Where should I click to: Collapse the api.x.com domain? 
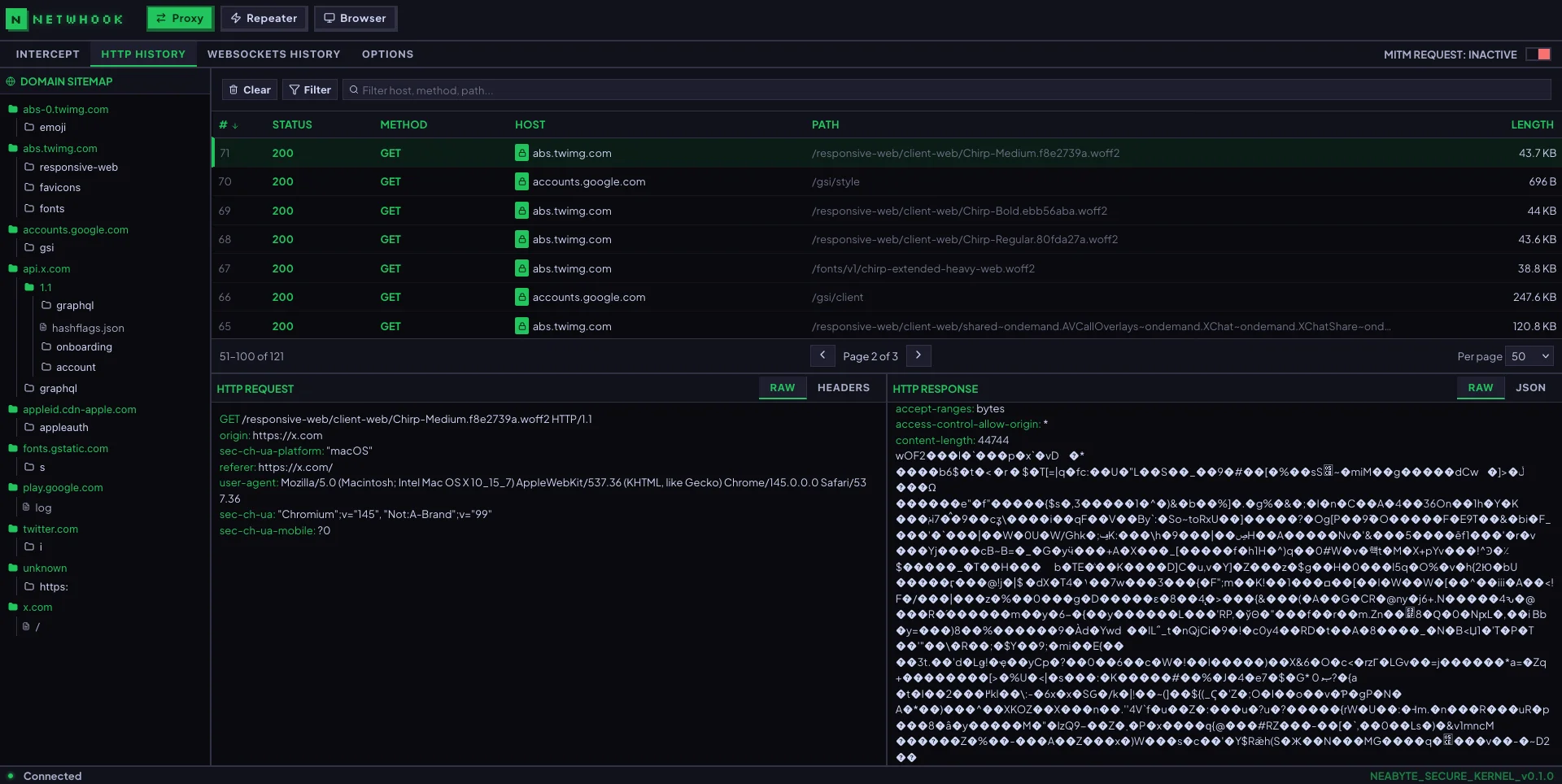(x=39, y=268)
